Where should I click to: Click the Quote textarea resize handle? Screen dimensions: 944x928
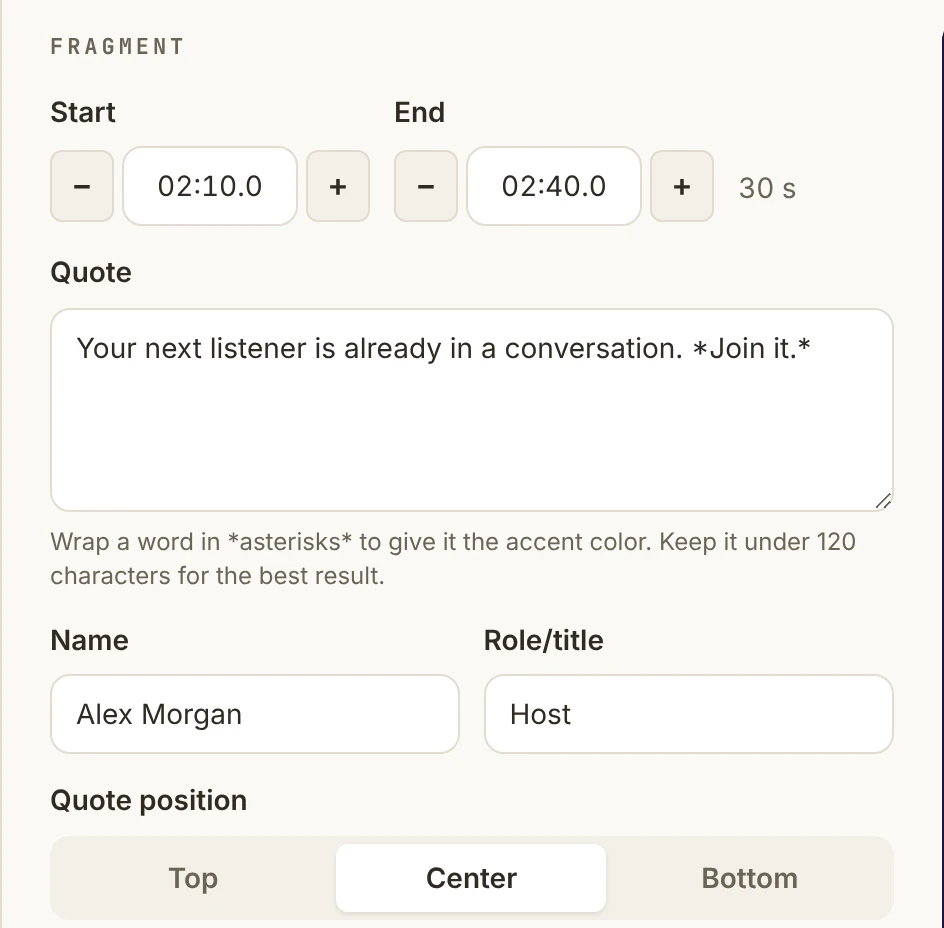click(883, 501)
